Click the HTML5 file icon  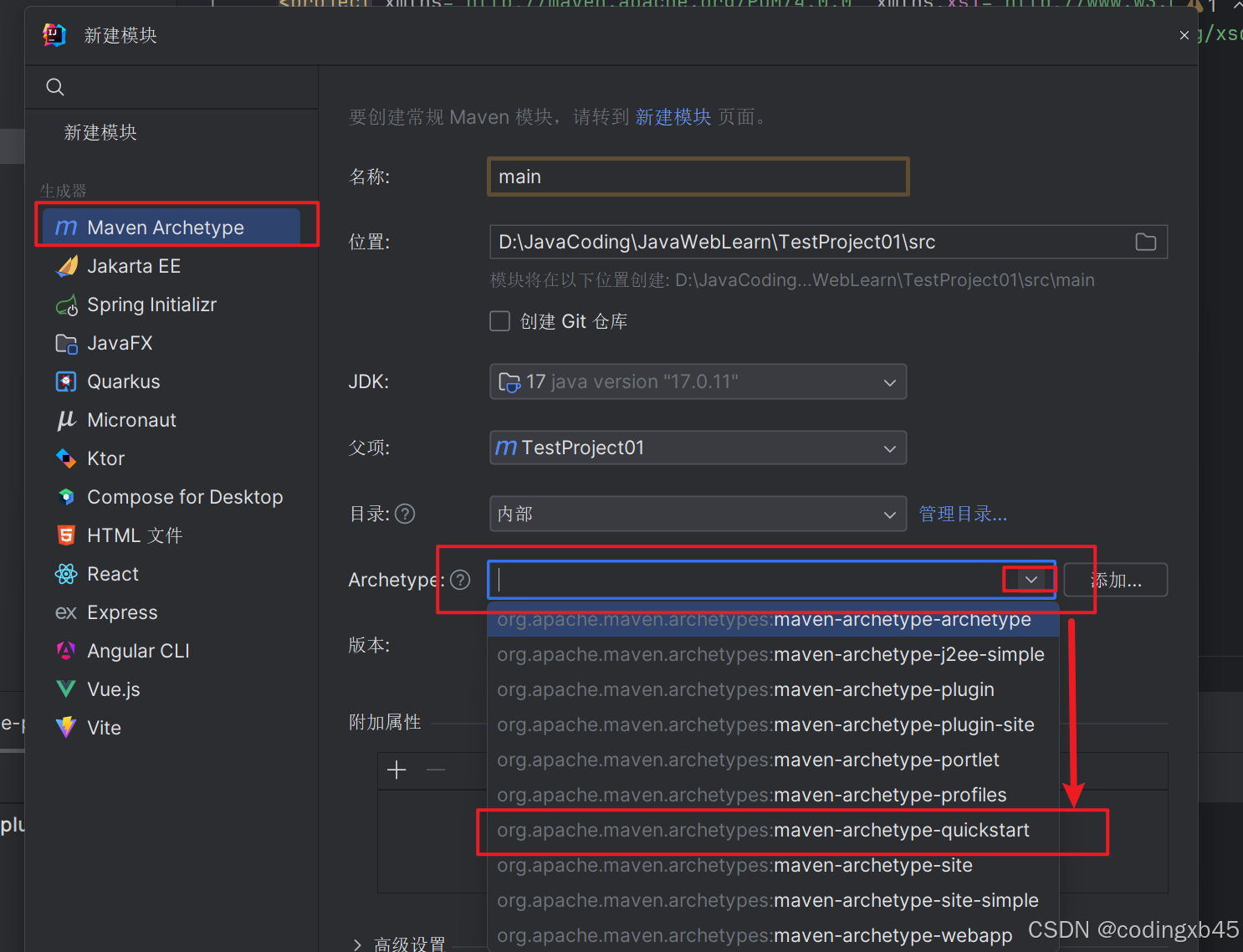(66, 535)
